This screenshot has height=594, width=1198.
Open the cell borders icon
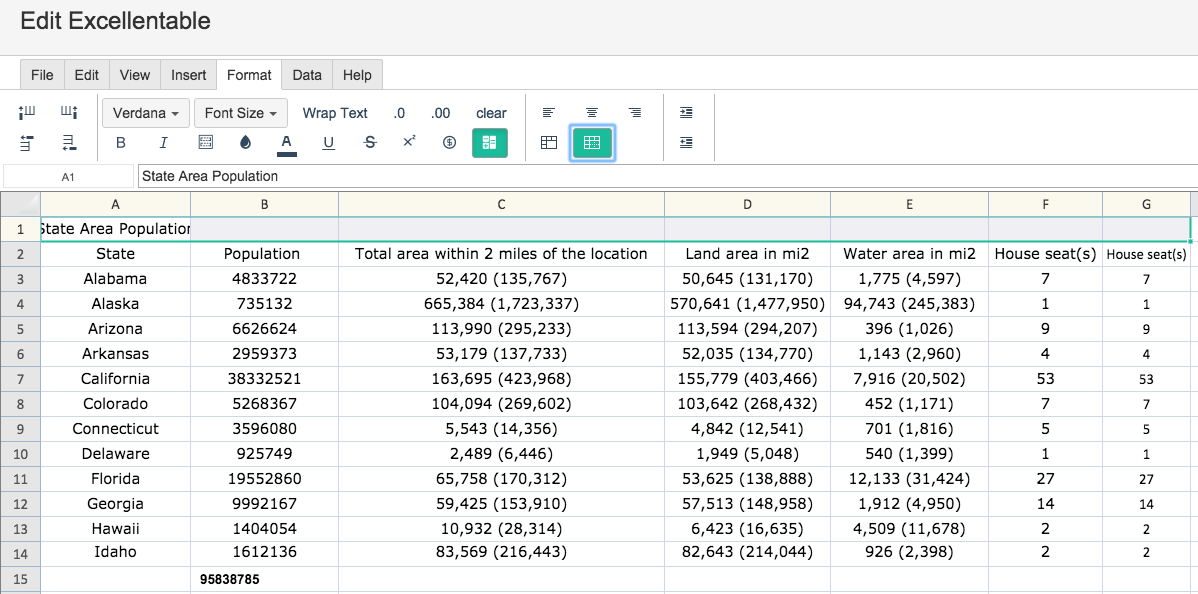coord(206,142)
